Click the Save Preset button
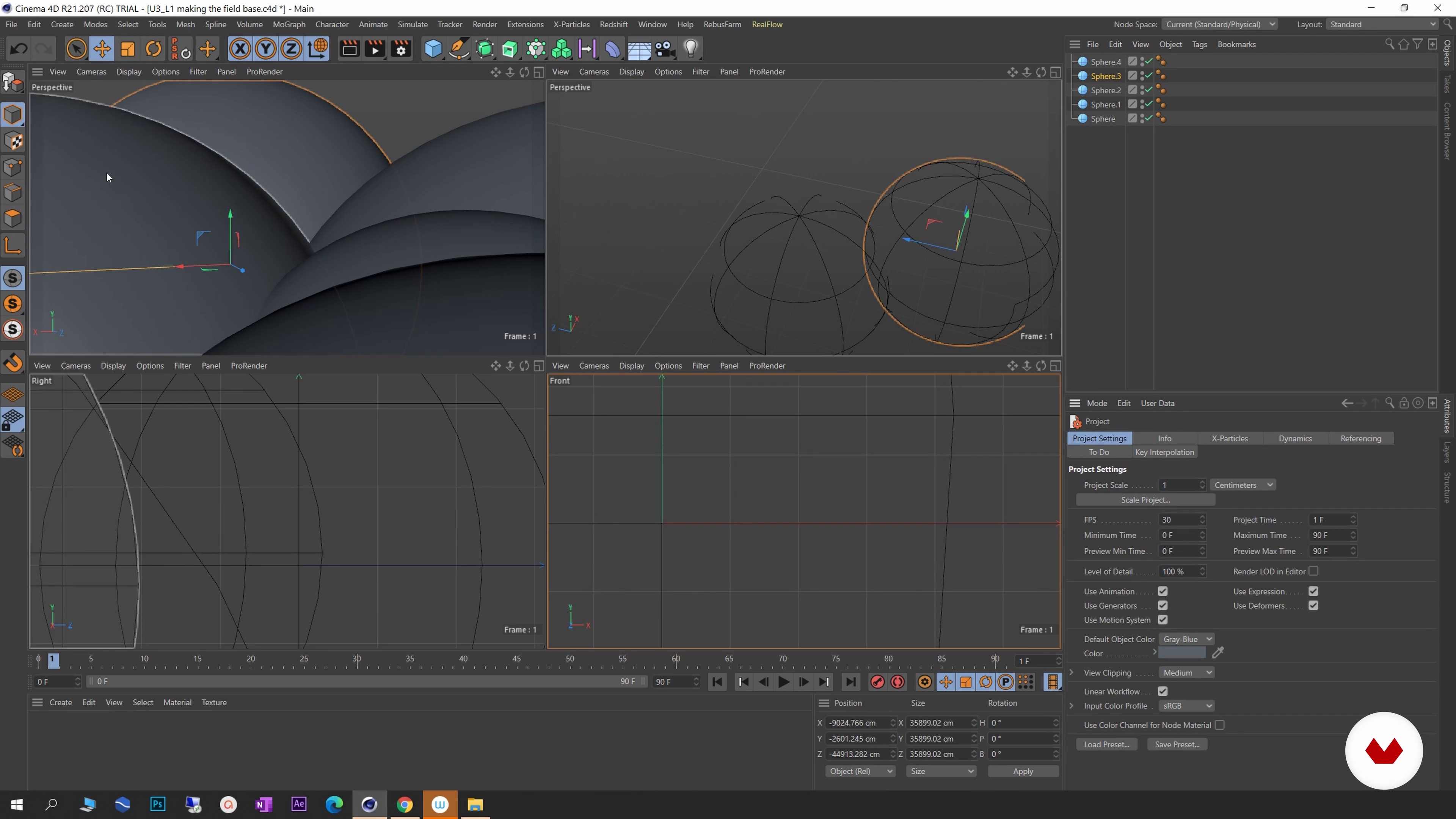The width and height of the screenshot is (1456, 819). 1177,745
